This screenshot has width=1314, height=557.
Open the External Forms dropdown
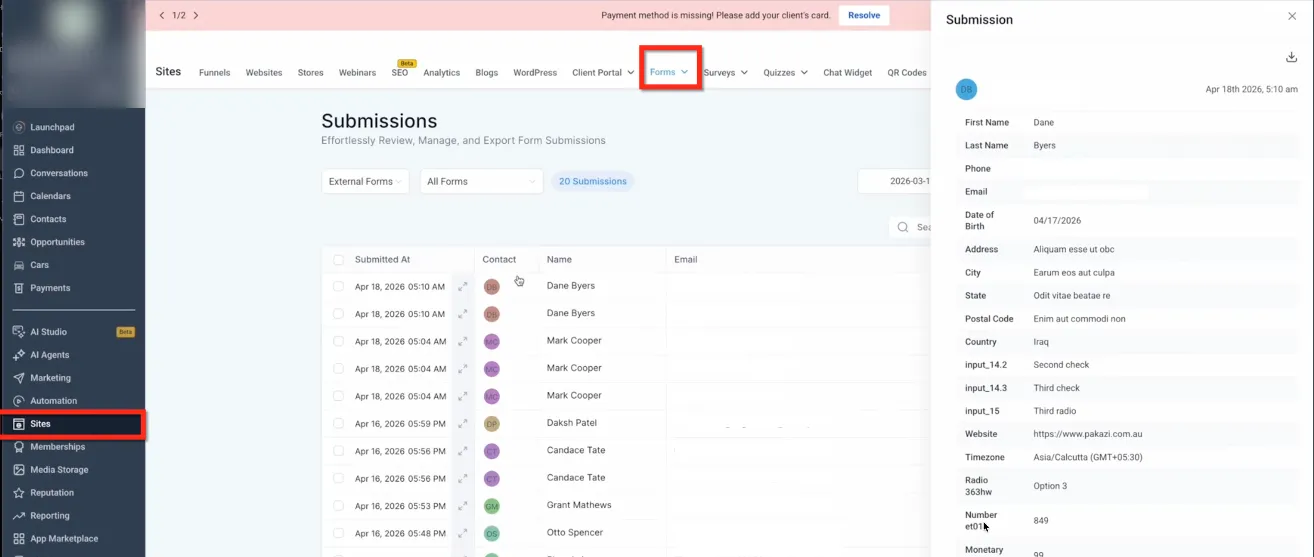365,181
